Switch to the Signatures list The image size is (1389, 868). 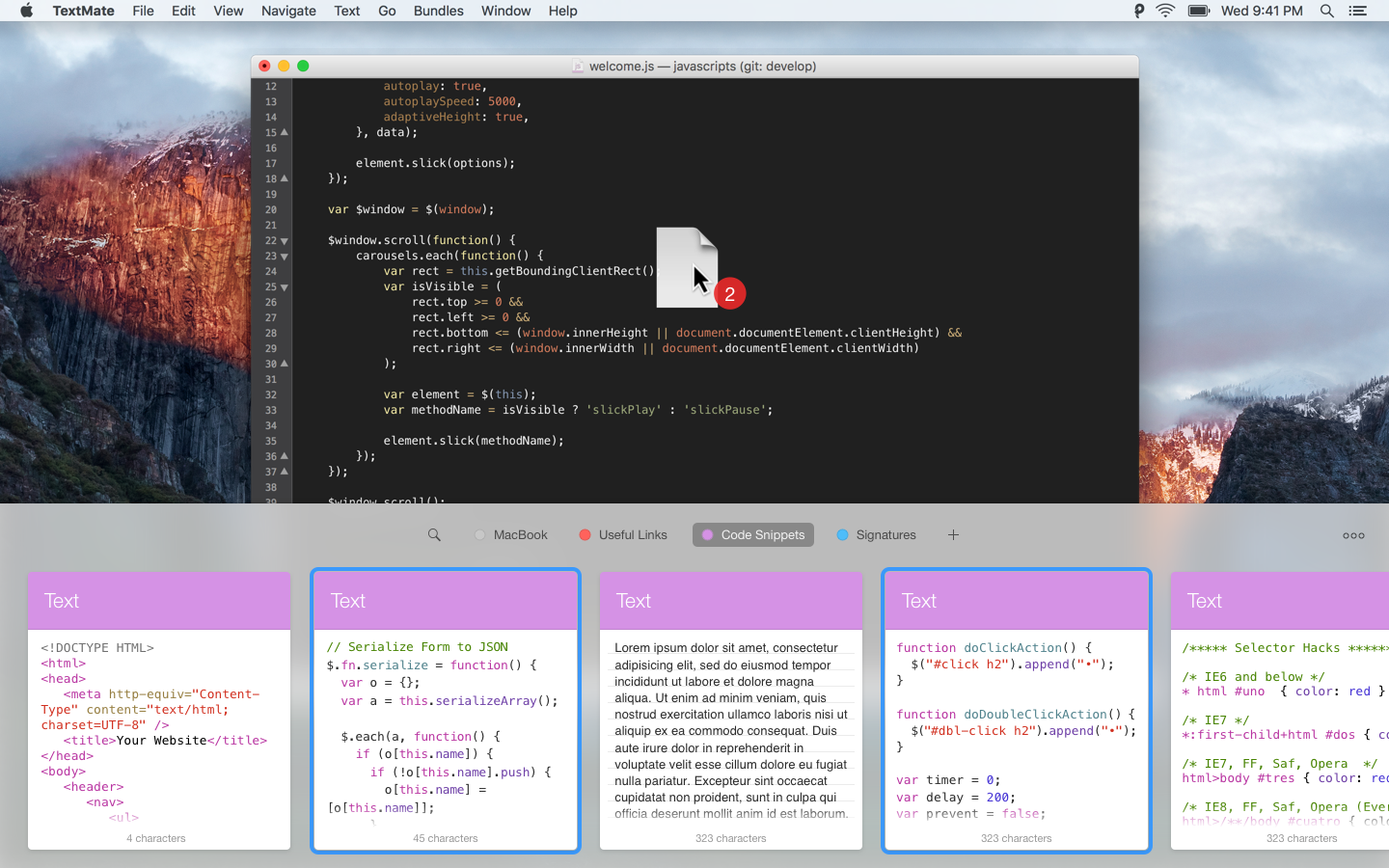click(877, 534)
